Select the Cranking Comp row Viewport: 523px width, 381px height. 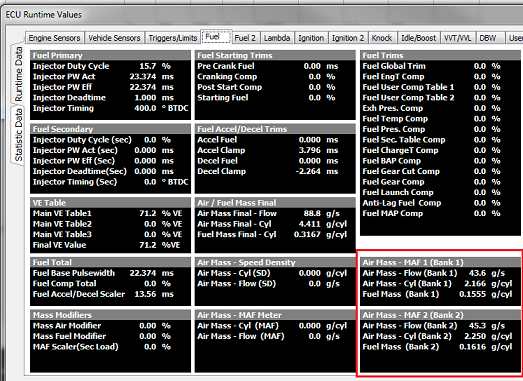tap(275, 77)
